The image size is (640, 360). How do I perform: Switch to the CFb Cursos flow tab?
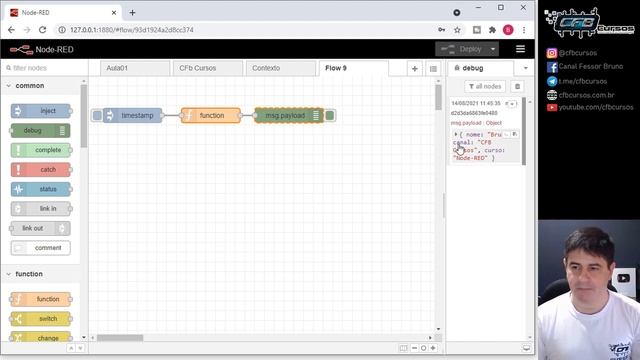pyautogui.click(x=208, y=68)
